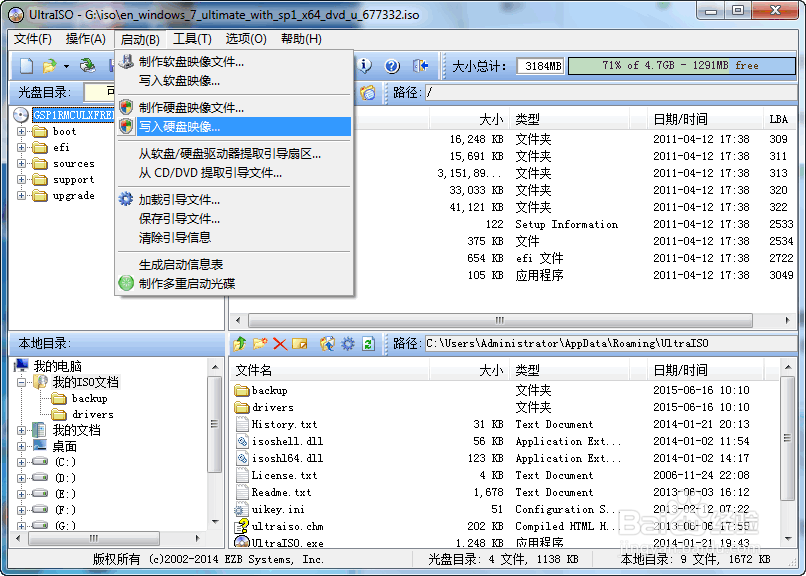Open the 帮助(H) menu
This screenshot has width=806, height=576.
pyautogui.click(x=301, y=39)
